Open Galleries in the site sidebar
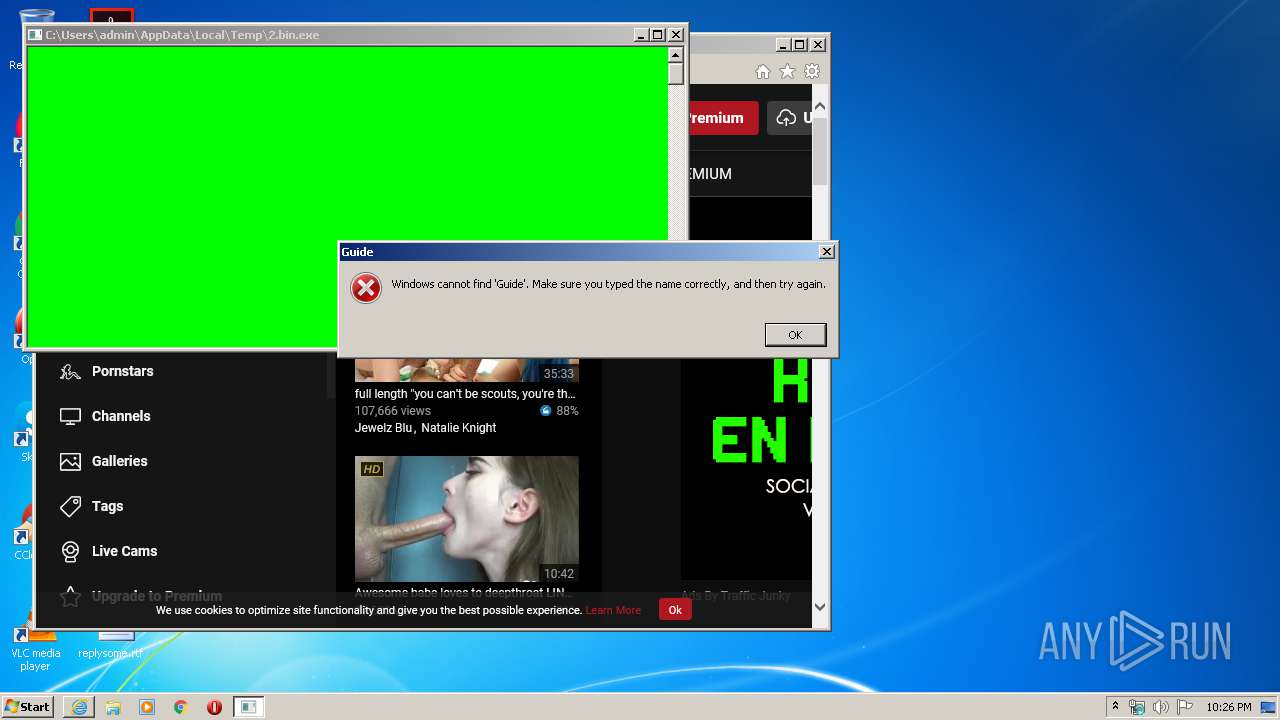 pyautogui.click(x=120, y=461)
